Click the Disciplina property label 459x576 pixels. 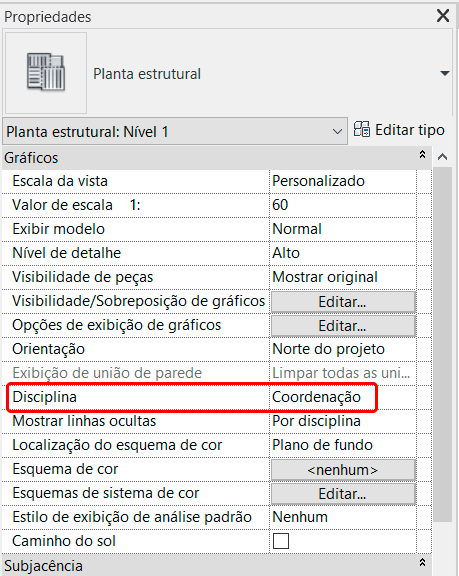(x=44, y=397)
